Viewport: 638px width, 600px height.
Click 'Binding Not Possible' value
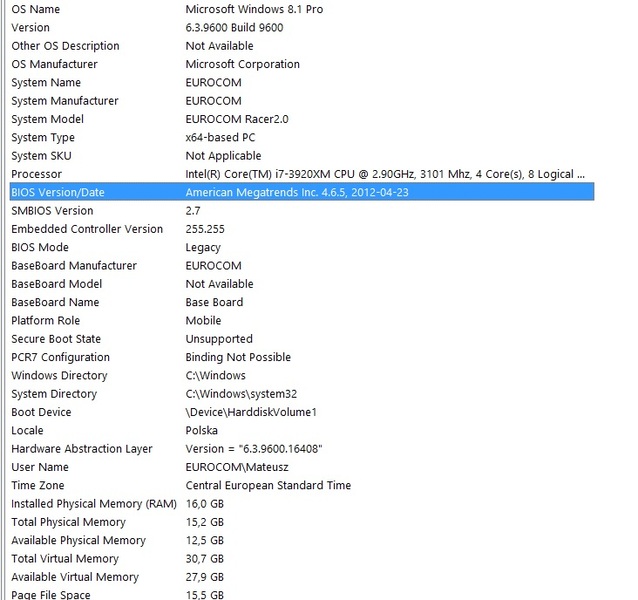tap(238, 357)
